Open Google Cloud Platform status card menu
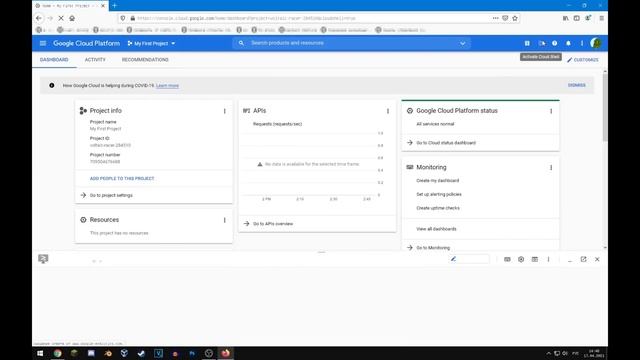Screen dimensions: 640x360 (551, 111)
